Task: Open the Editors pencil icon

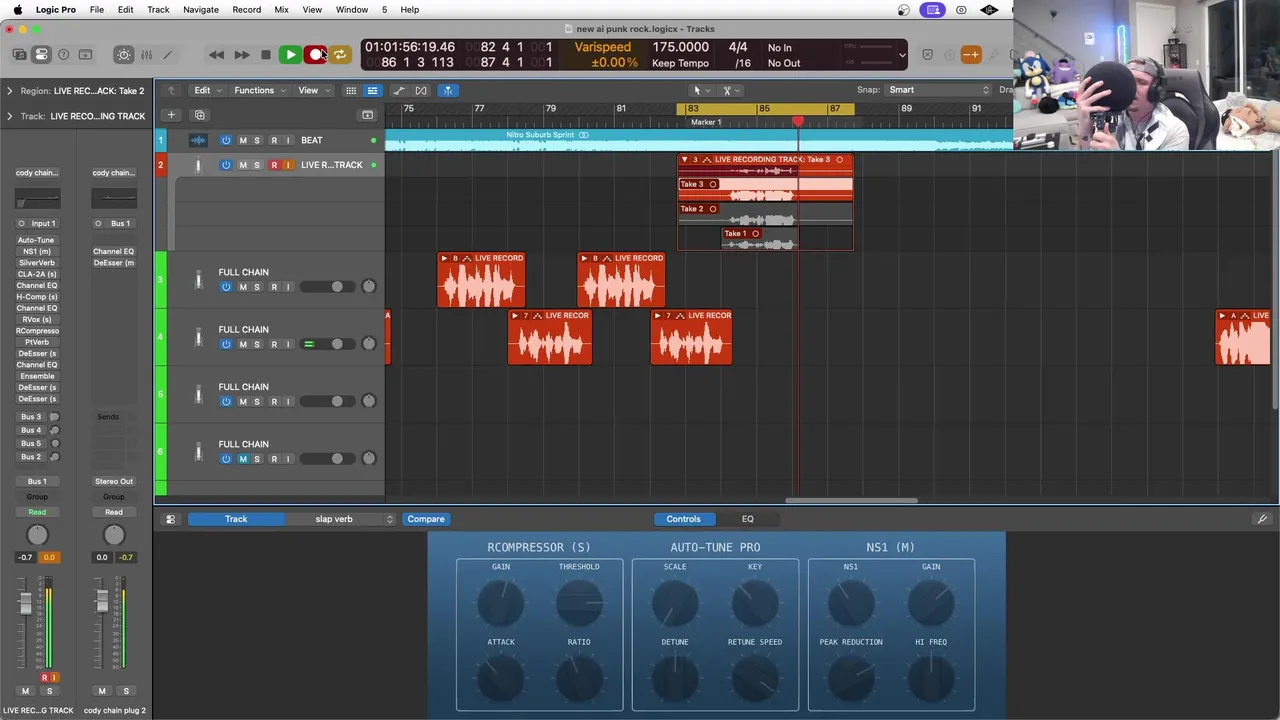Action: 168,55
